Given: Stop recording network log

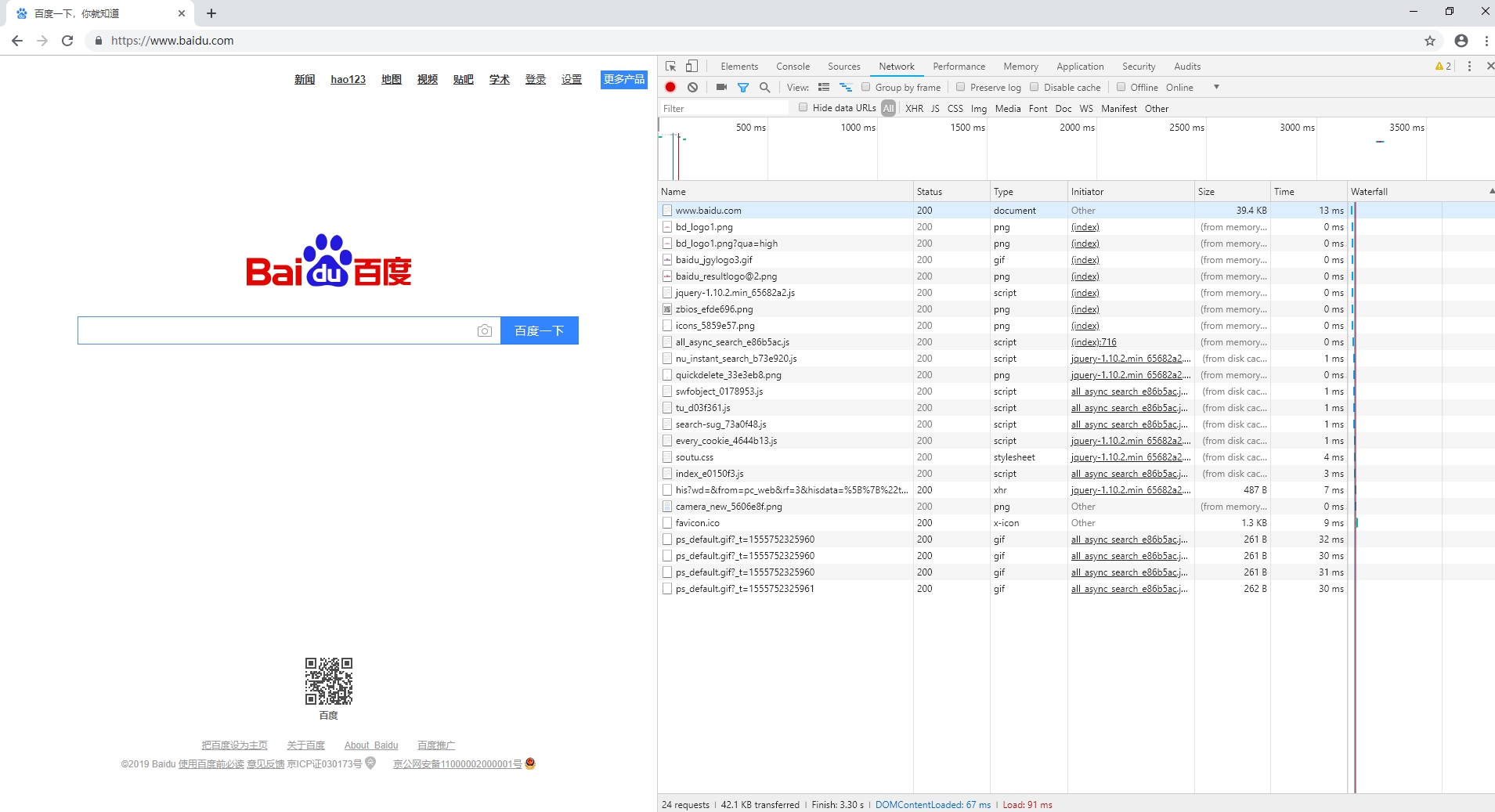Looking at the screenshot, I should 670,87.
